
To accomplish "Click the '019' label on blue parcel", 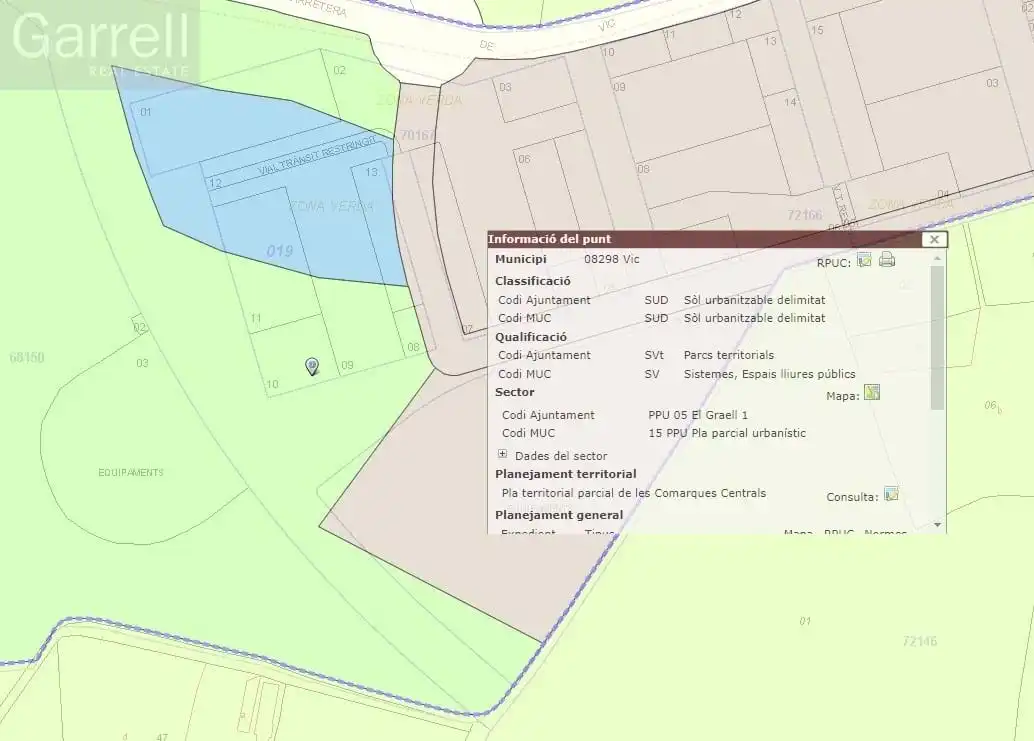I will (280, 251).
